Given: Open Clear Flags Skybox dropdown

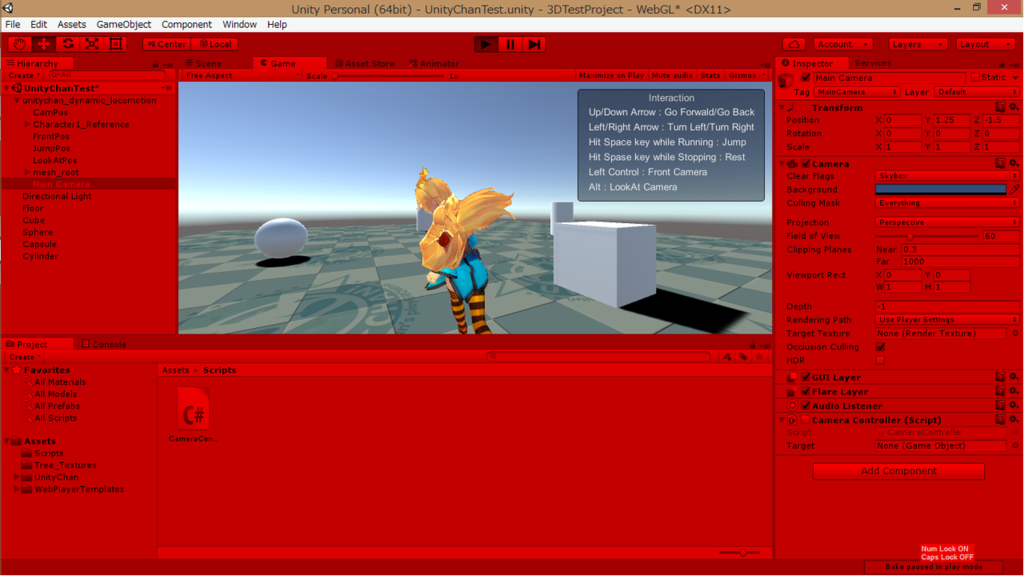Looking at the screenshot, I should (x=947, y=176).
